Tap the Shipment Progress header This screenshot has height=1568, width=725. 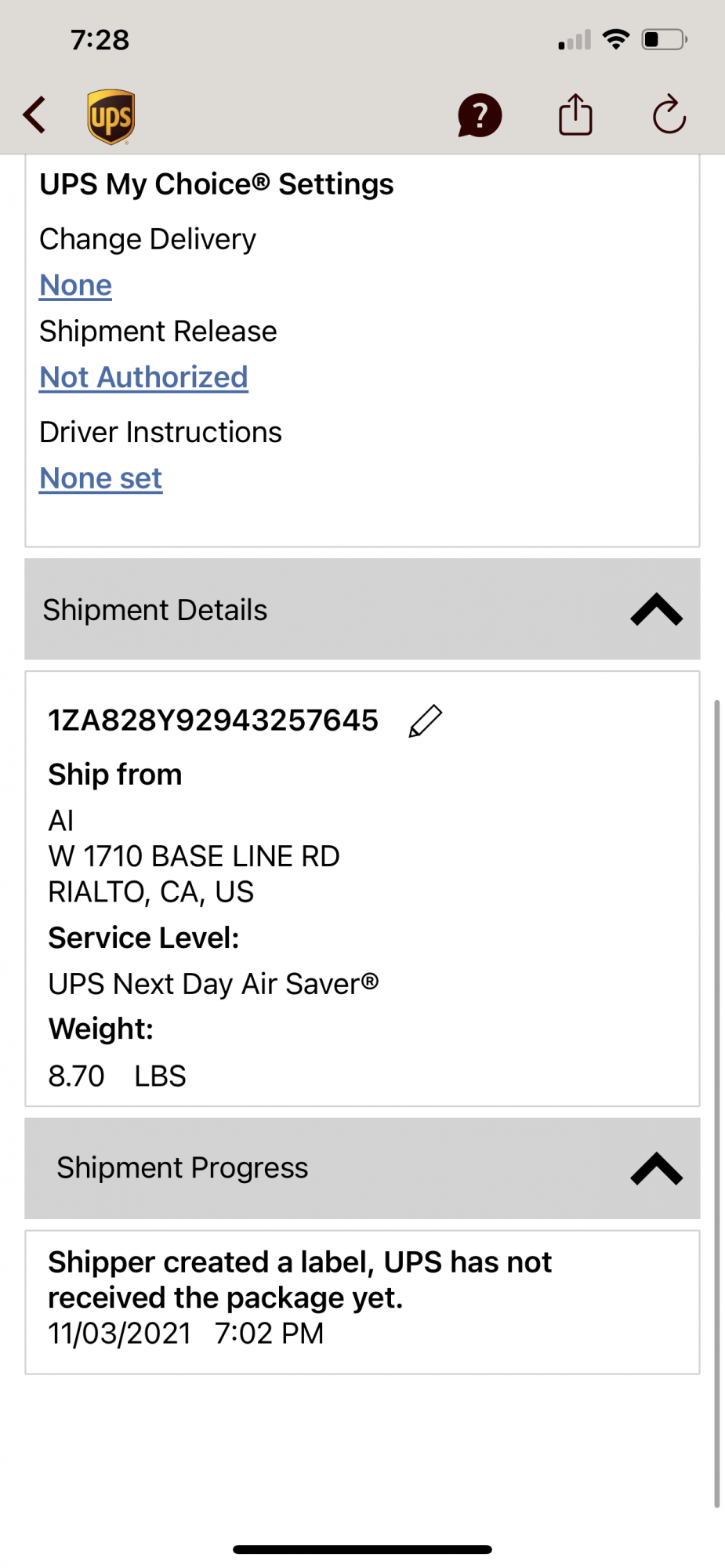(182, 1168)
